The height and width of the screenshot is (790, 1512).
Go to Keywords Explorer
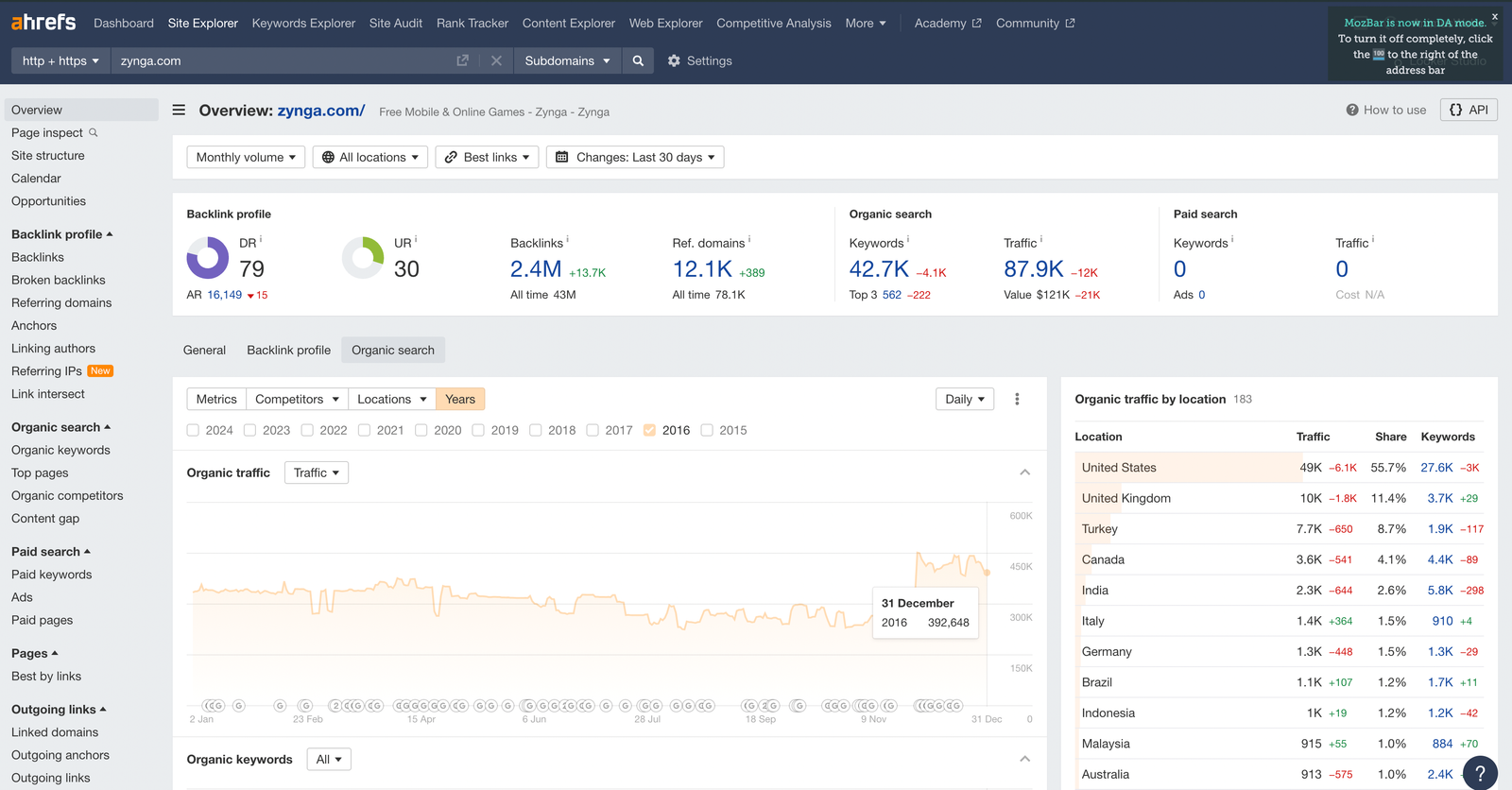click(x=303, y=23)
